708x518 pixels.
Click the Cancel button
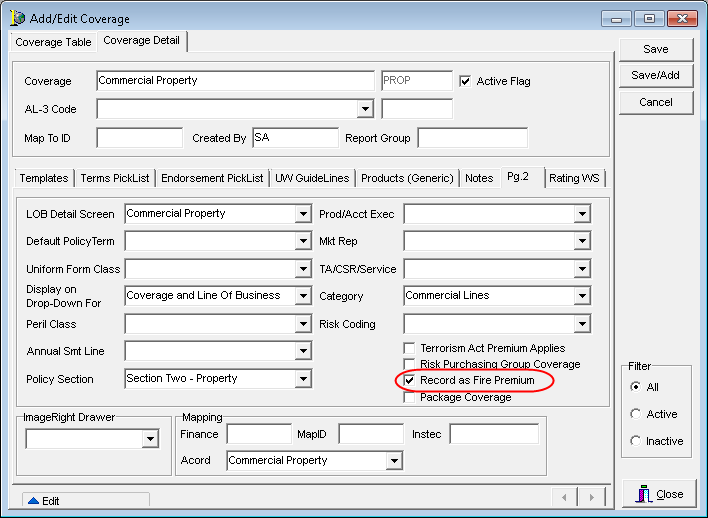coord(656,103)
